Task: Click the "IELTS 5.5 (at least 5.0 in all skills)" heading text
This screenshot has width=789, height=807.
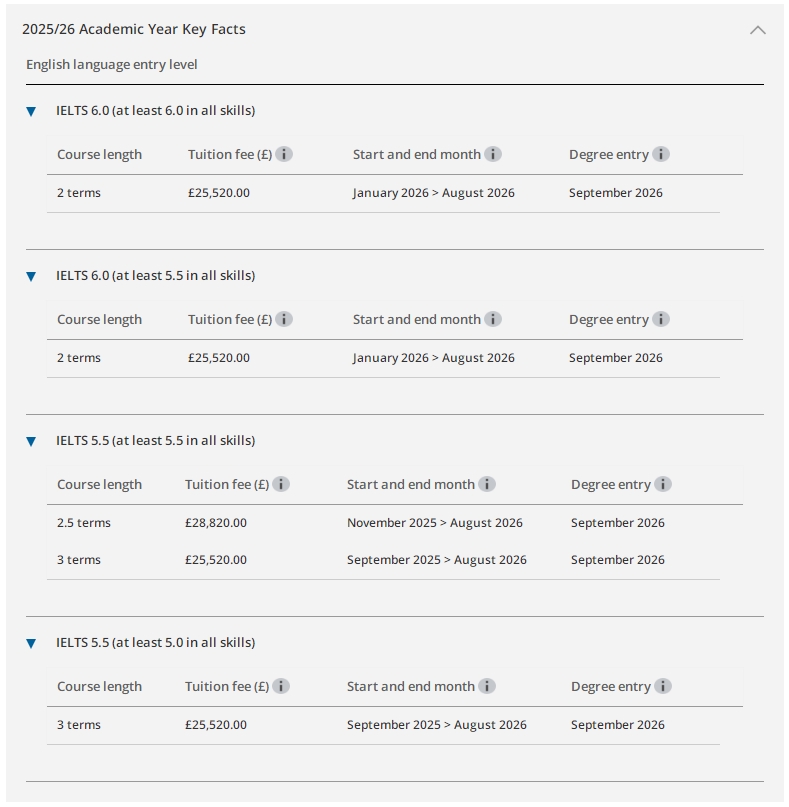Action: pos(155,642)
